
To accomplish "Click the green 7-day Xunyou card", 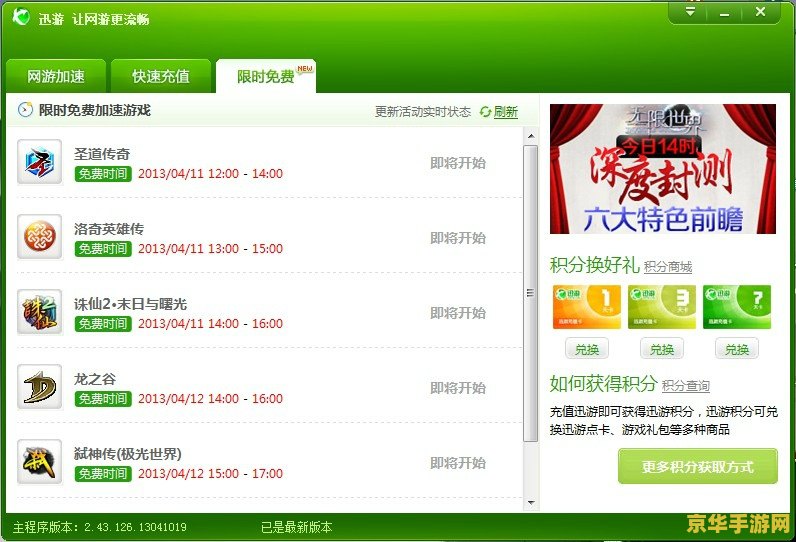I will click(737, 307).
